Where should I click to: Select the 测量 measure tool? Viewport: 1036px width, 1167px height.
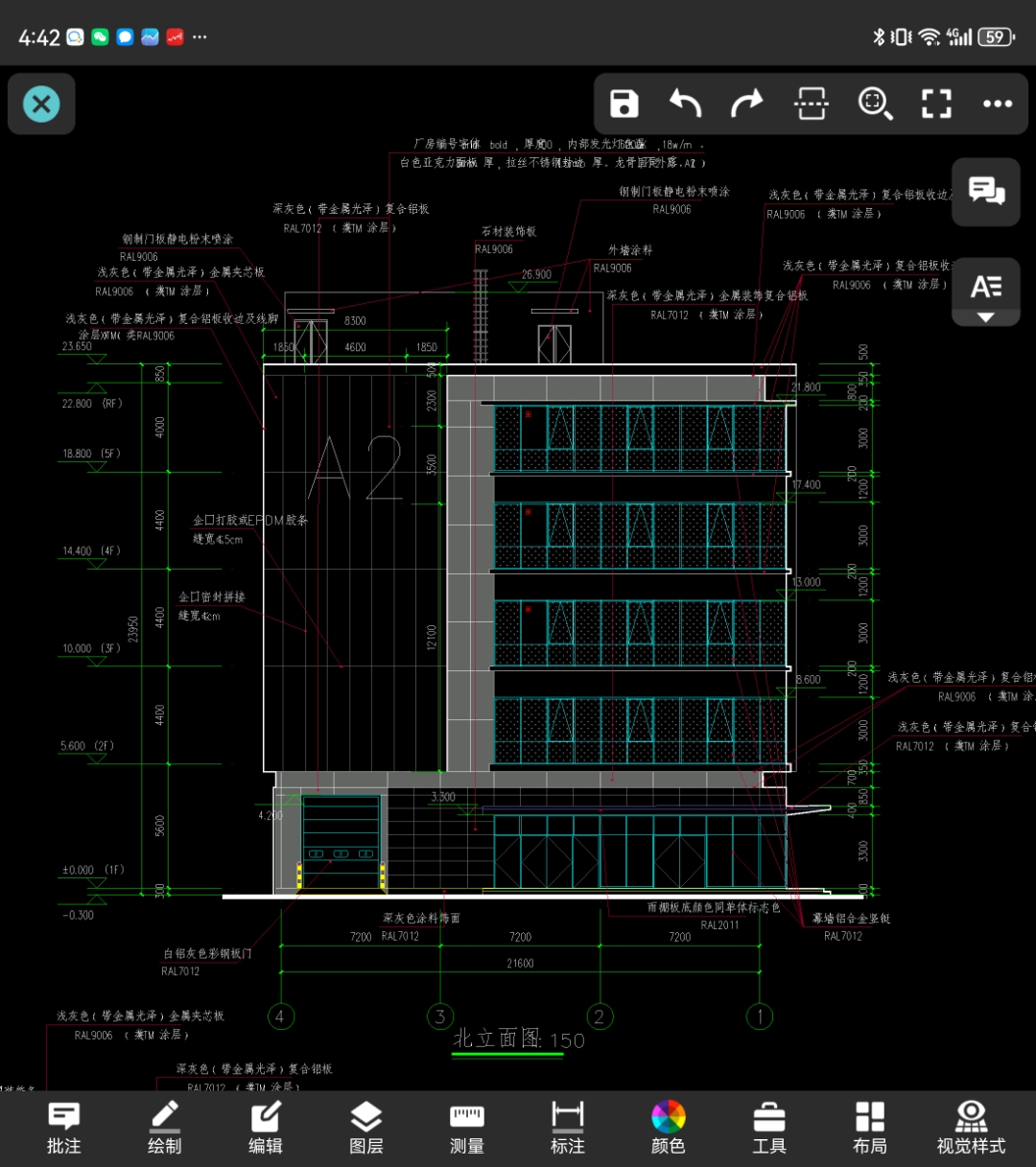pyautogui.click(x=467, y=1128)
